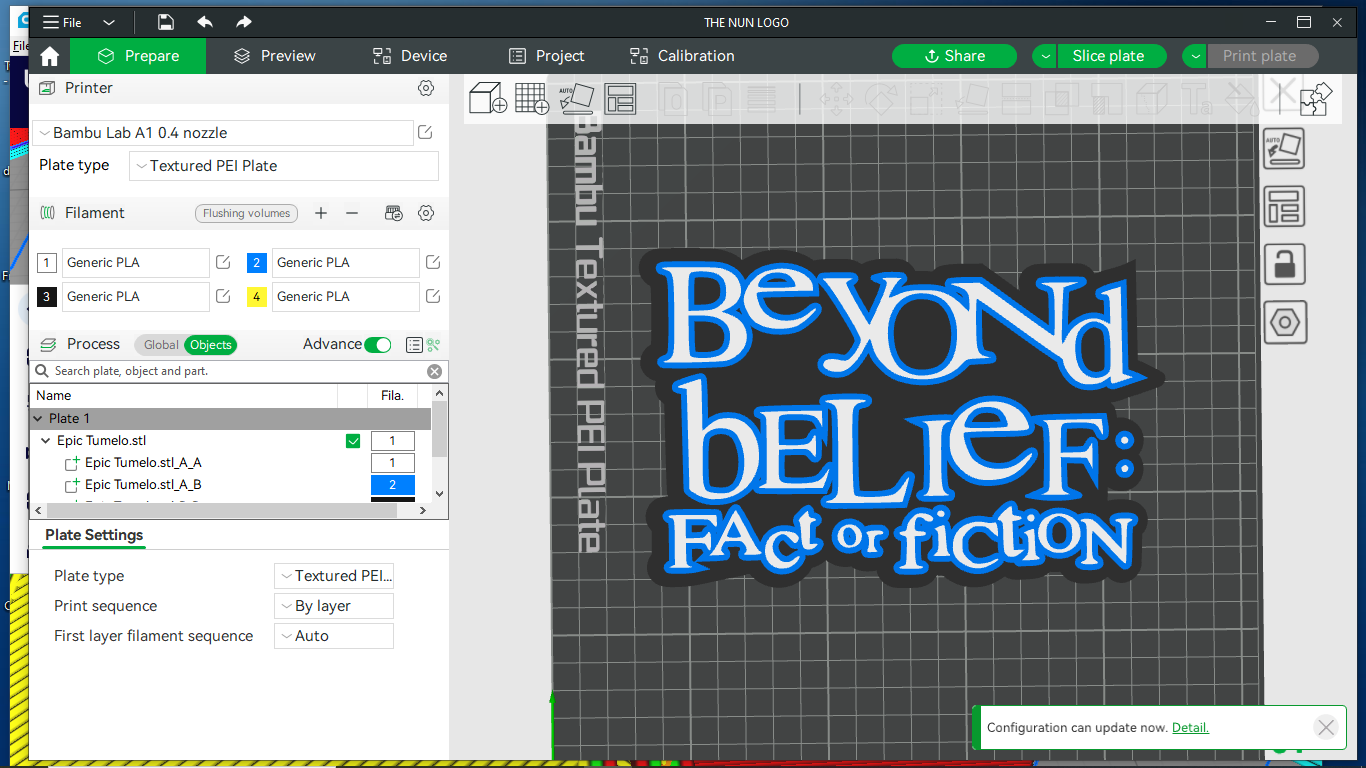Edit filament 1 preset
The height and width of the screenshot is (768, 1366).
coord(223,262)
